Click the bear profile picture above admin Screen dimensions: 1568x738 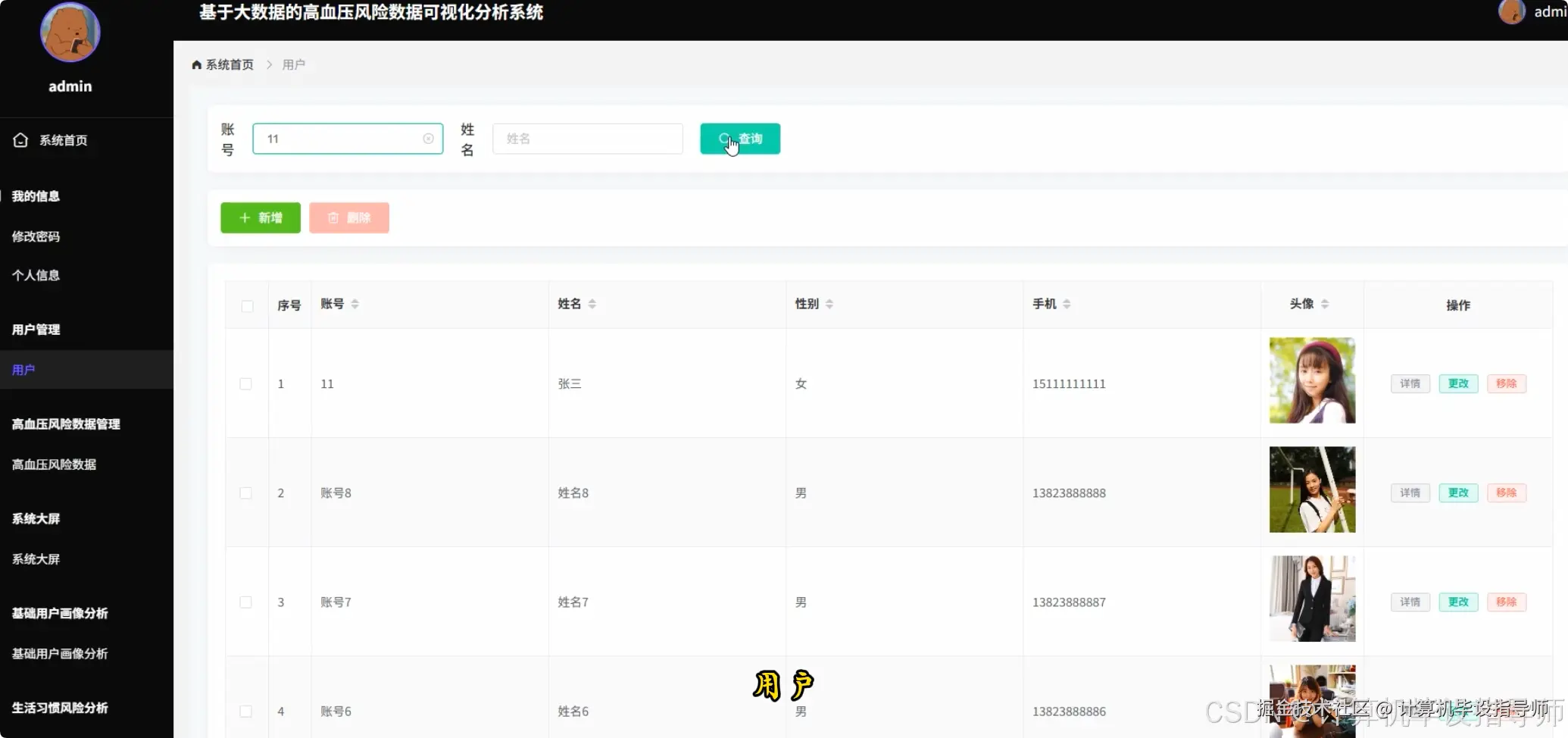69,32
